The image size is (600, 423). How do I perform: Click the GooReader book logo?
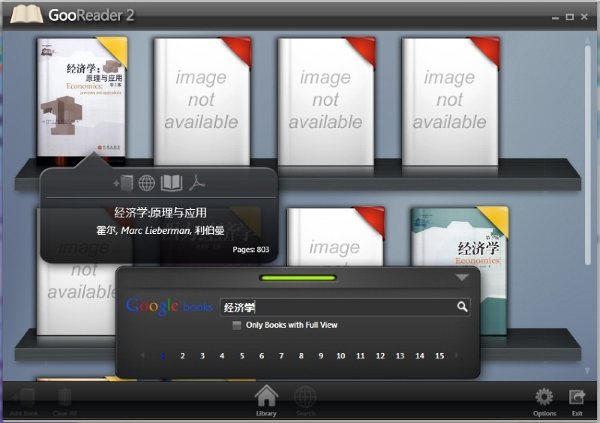[26, 14]
